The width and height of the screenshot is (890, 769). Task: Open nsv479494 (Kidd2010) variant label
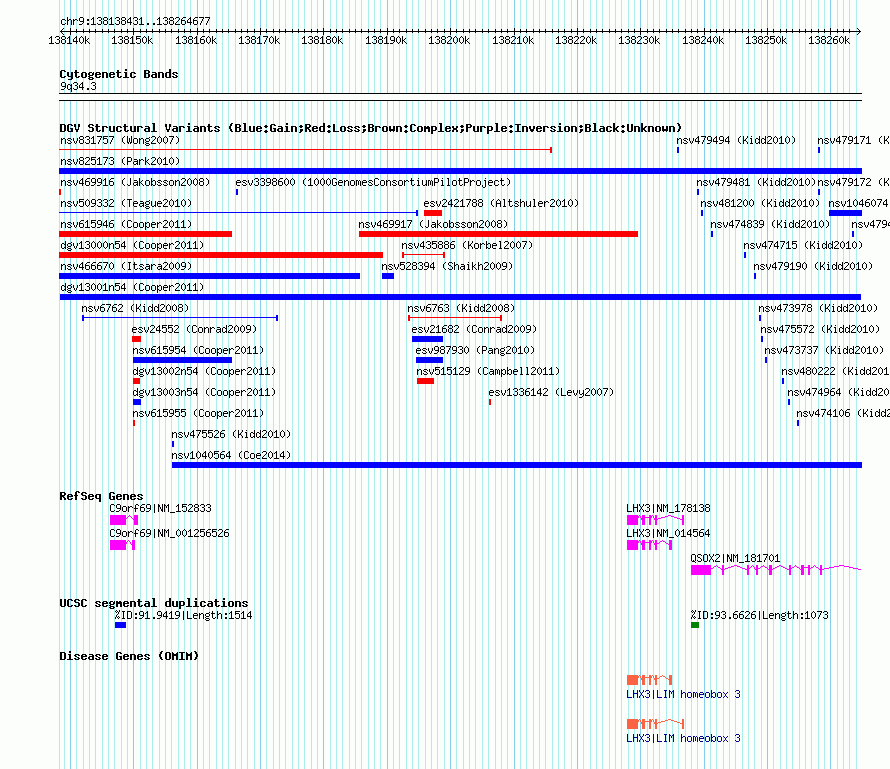(736, 140)
